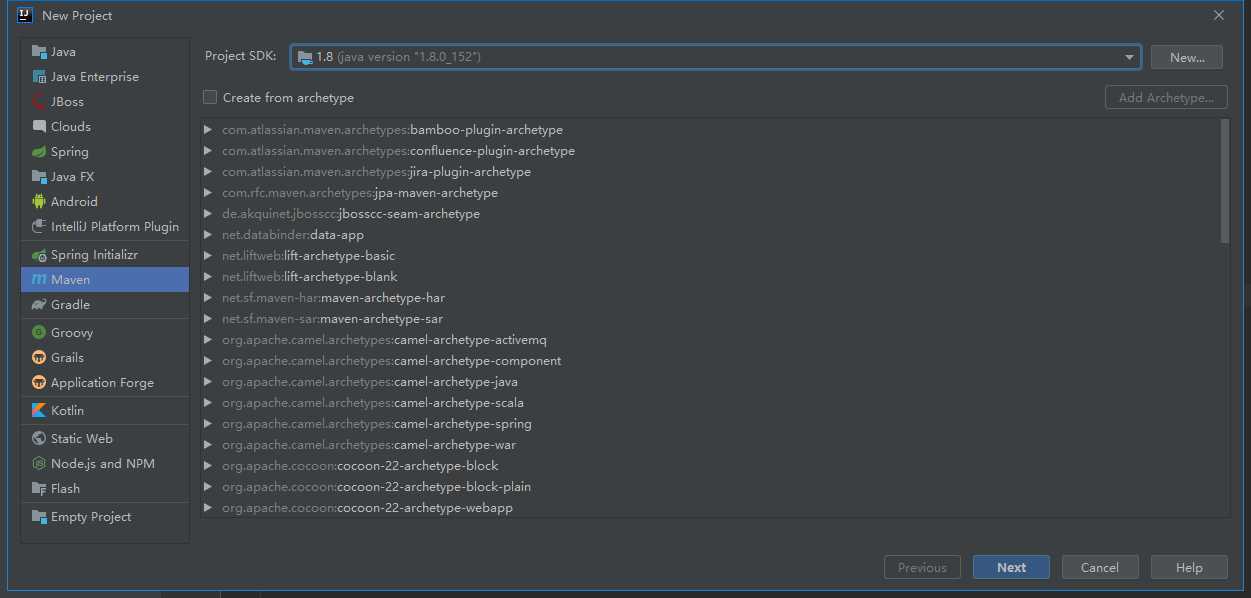The height and width of the screenshot is (598, 1251).
Task: Select camel-archetype-component row
Action: 710,361
